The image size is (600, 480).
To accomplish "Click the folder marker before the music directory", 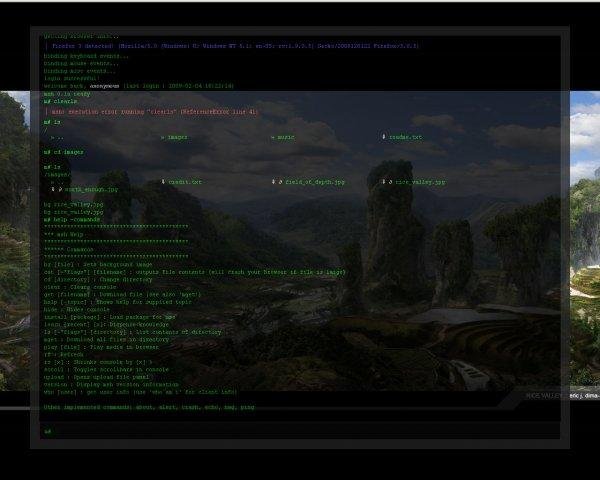I will (273, 137).
